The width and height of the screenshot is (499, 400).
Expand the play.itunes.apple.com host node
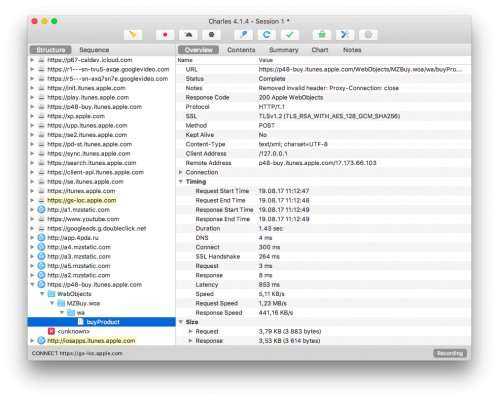[32, 97]
